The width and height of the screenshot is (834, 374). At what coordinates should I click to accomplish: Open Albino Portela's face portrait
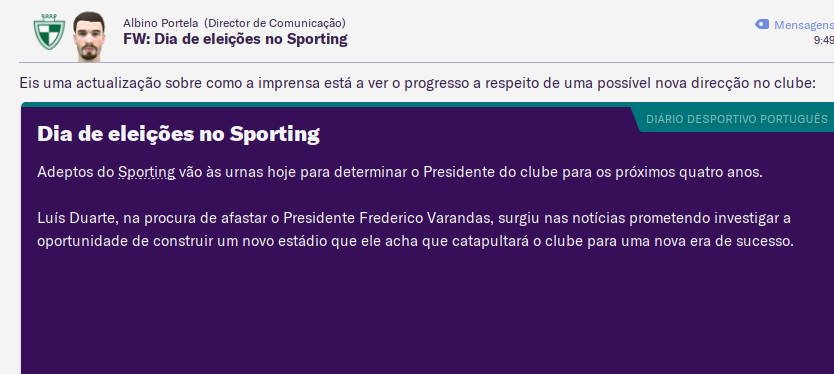click(x=88, y=36)
